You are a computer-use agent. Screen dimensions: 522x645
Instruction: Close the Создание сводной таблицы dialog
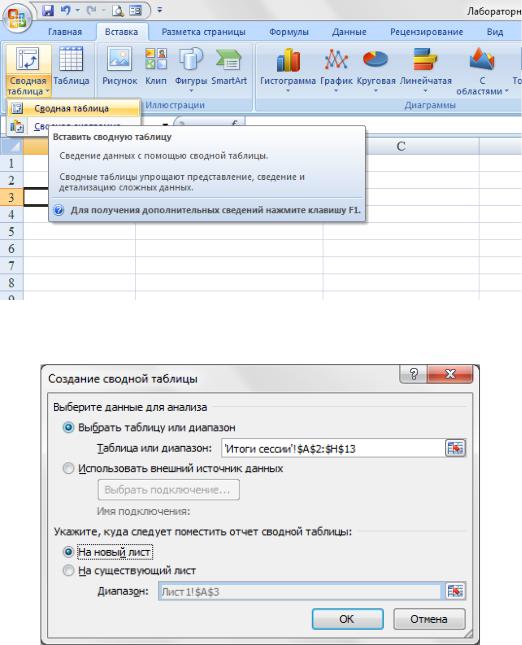[450, 374]
